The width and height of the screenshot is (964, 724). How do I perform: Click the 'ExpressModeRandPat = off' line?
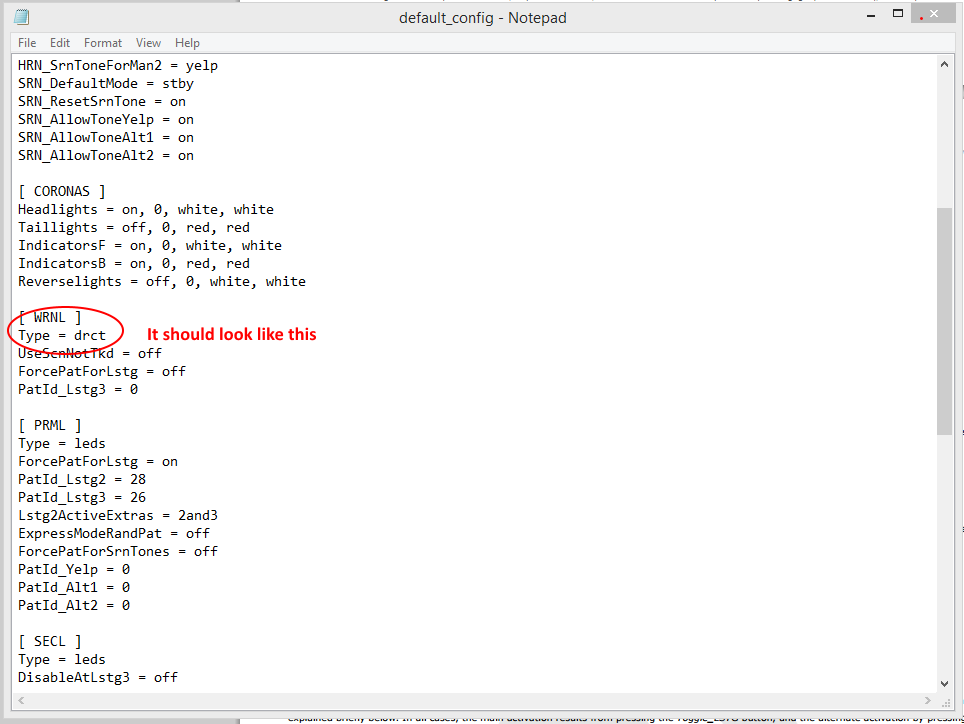pyautogui.click(x=114, y=533)
